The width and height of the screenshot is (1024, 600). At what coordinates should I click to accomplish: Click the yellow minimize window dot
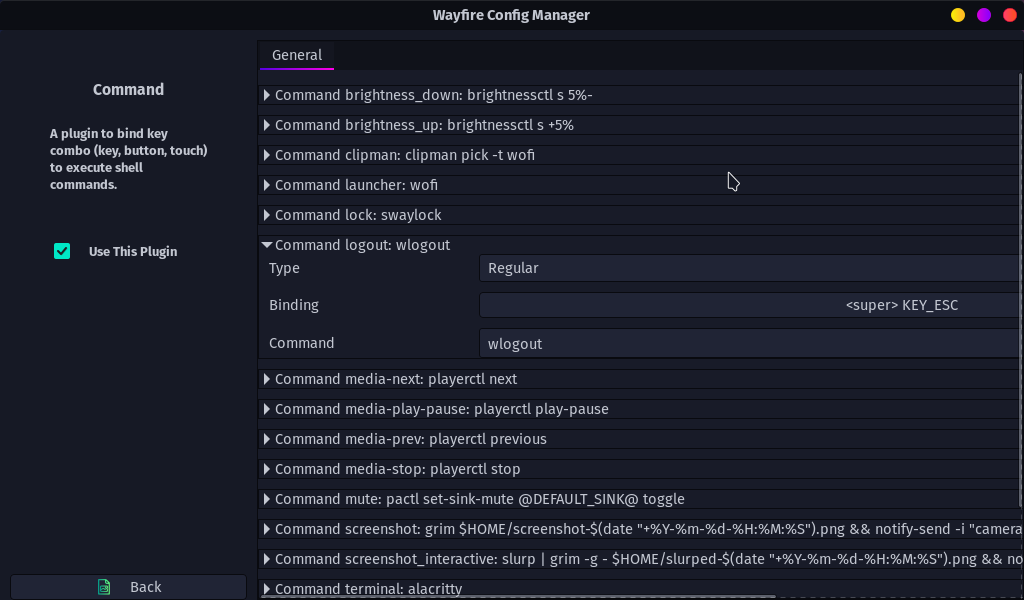click(958, 15)
